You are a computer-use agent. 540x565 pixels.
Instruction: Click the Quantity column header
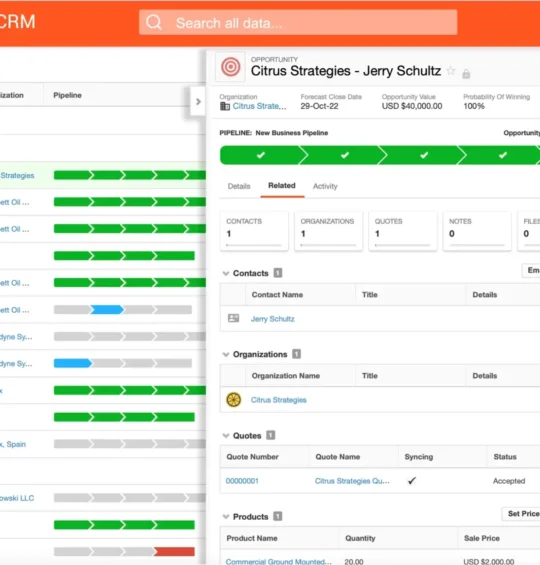[360, 538]
